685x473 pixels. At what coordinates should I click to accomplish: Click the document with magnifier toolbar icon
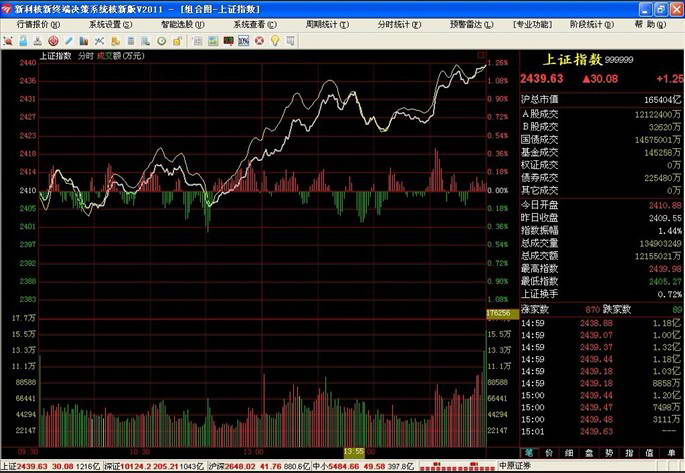(x=145, y=41)
